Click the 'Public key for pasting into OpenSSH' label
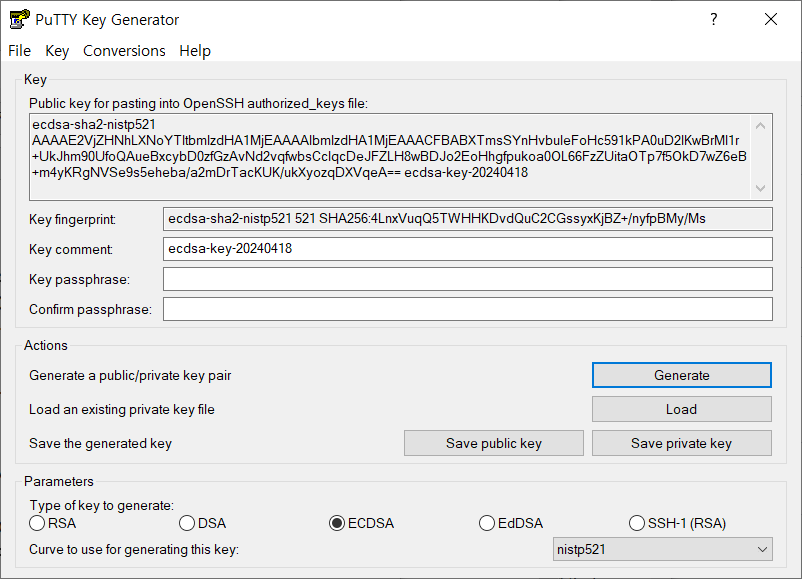 pos(198,103)
